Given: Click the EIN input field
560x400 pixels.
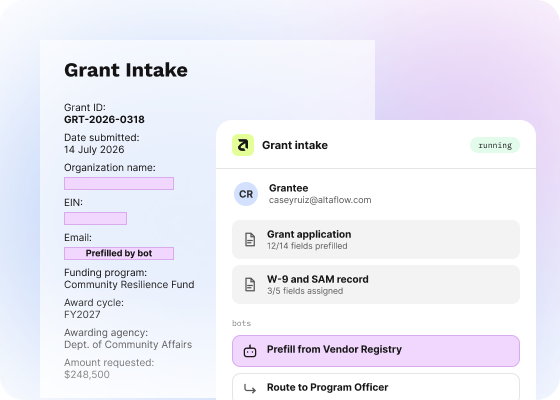Looking at the screenshot, I should pos(95,219).
